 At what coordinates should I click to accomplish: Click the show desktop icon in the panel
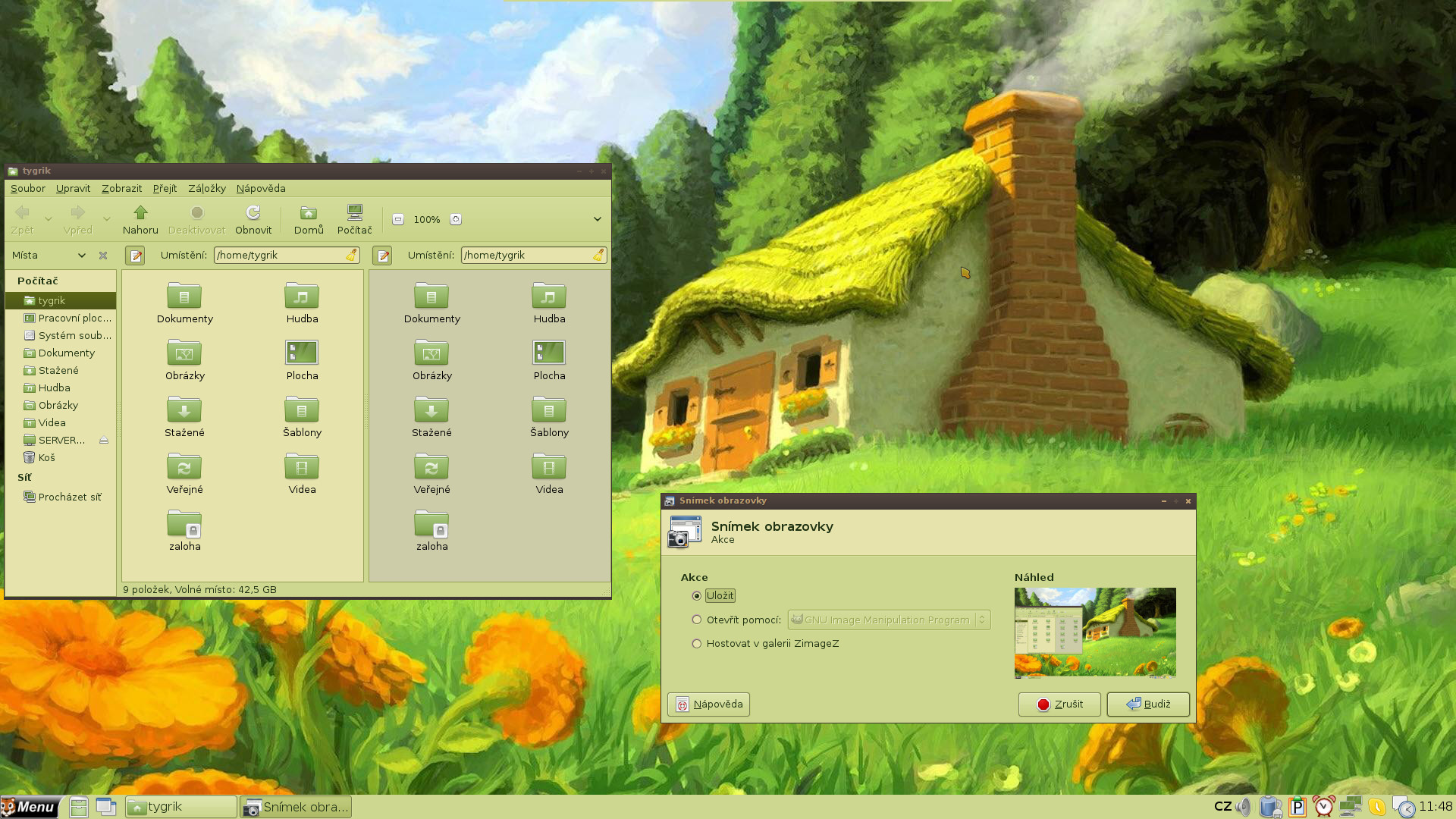pyautogui.click(x=106, y=807)
